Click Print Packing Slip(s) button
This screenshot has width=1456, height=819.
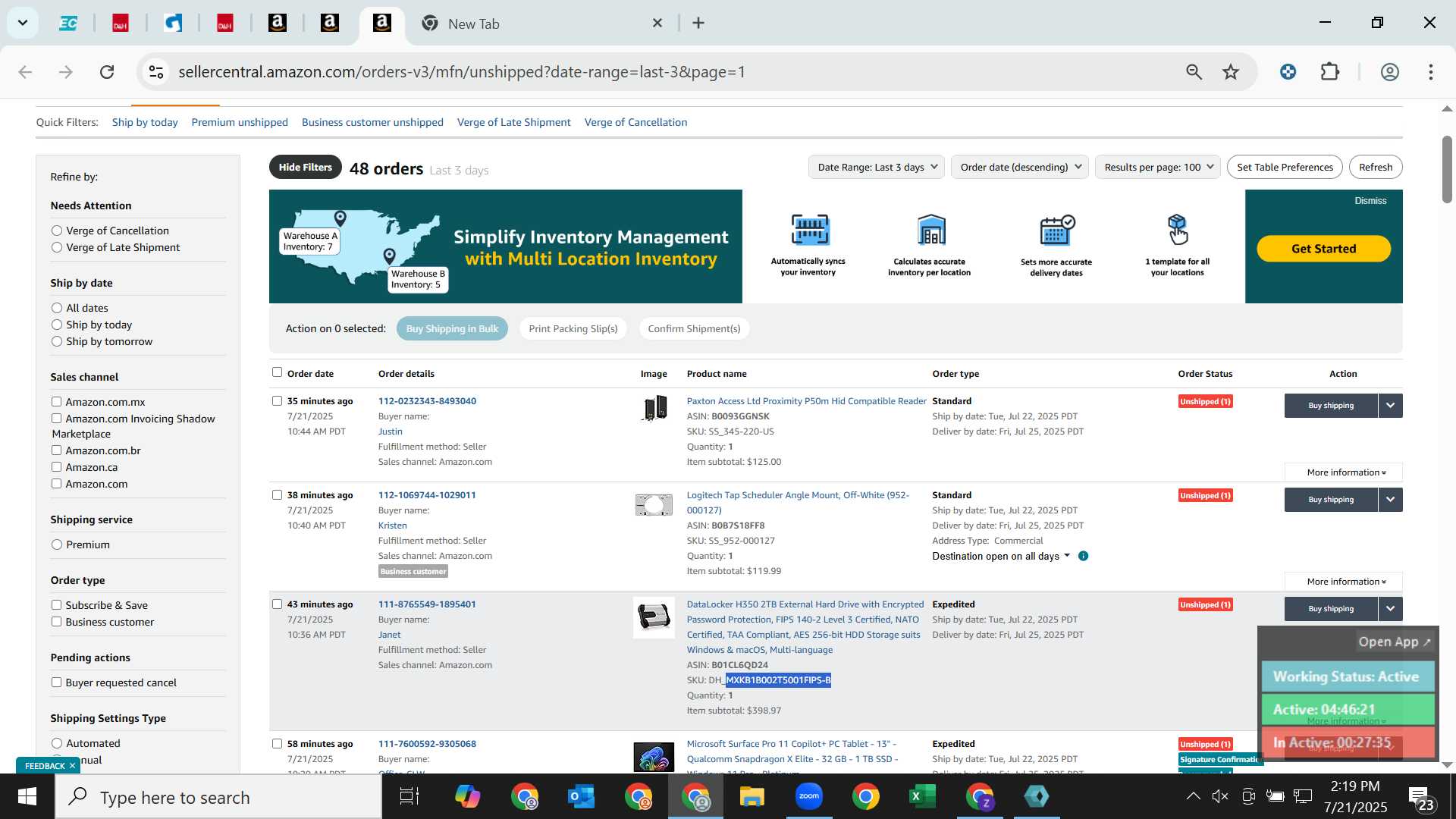pyautogui.click(x=573, y=328)
